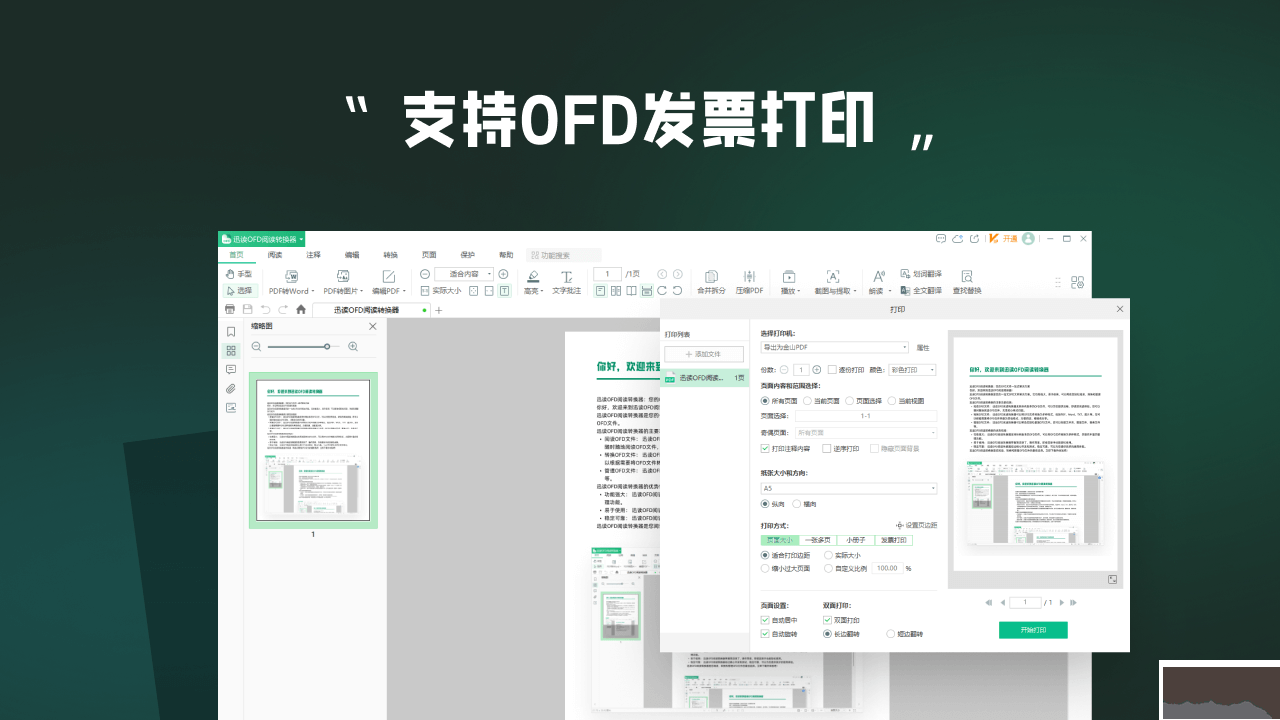Set view to 实际大小
This screenshot has height=720, width=1280.
pos(441,291)
